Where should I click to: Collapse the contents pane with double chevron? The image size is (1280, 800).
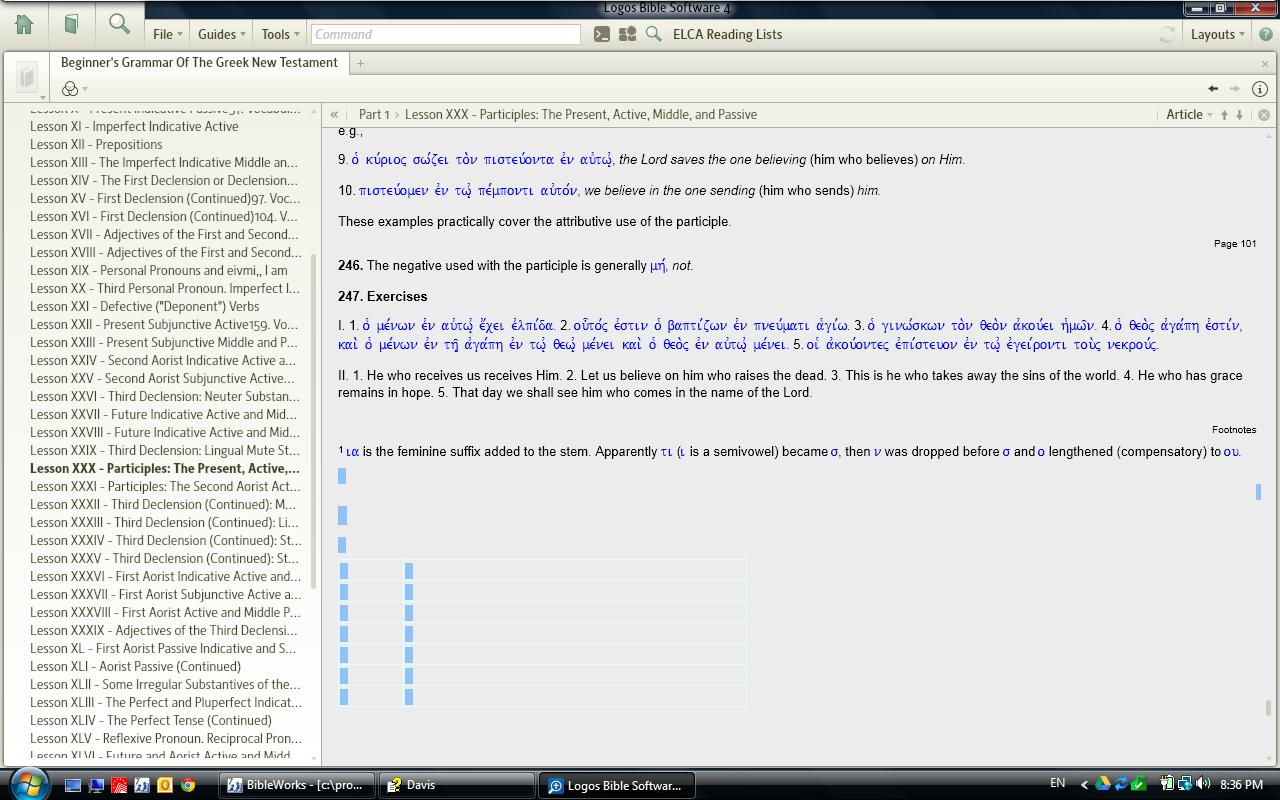coord(334,115)
